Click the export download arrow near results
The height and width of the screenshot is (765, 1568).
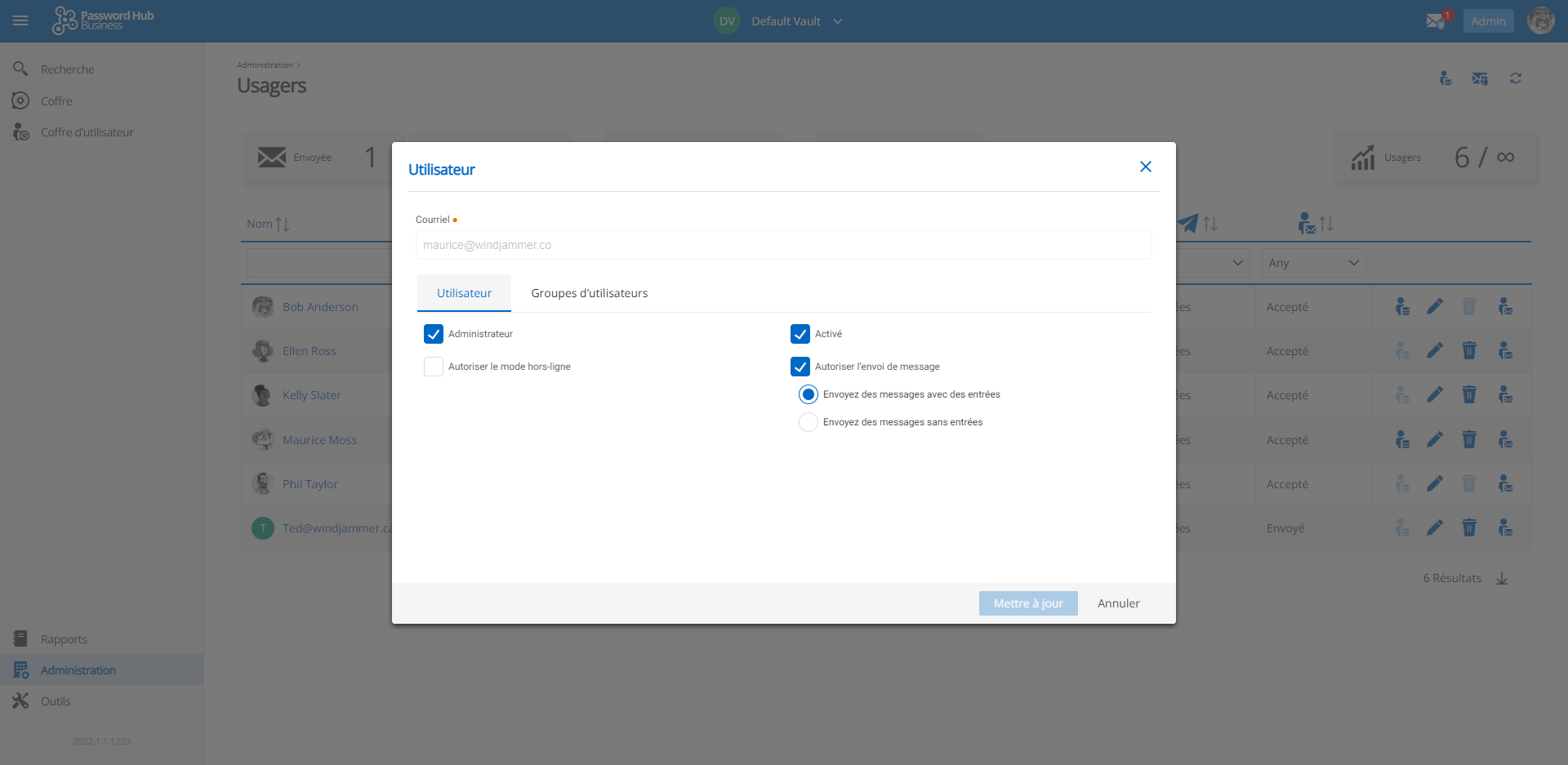click(x=1502, y=579)
